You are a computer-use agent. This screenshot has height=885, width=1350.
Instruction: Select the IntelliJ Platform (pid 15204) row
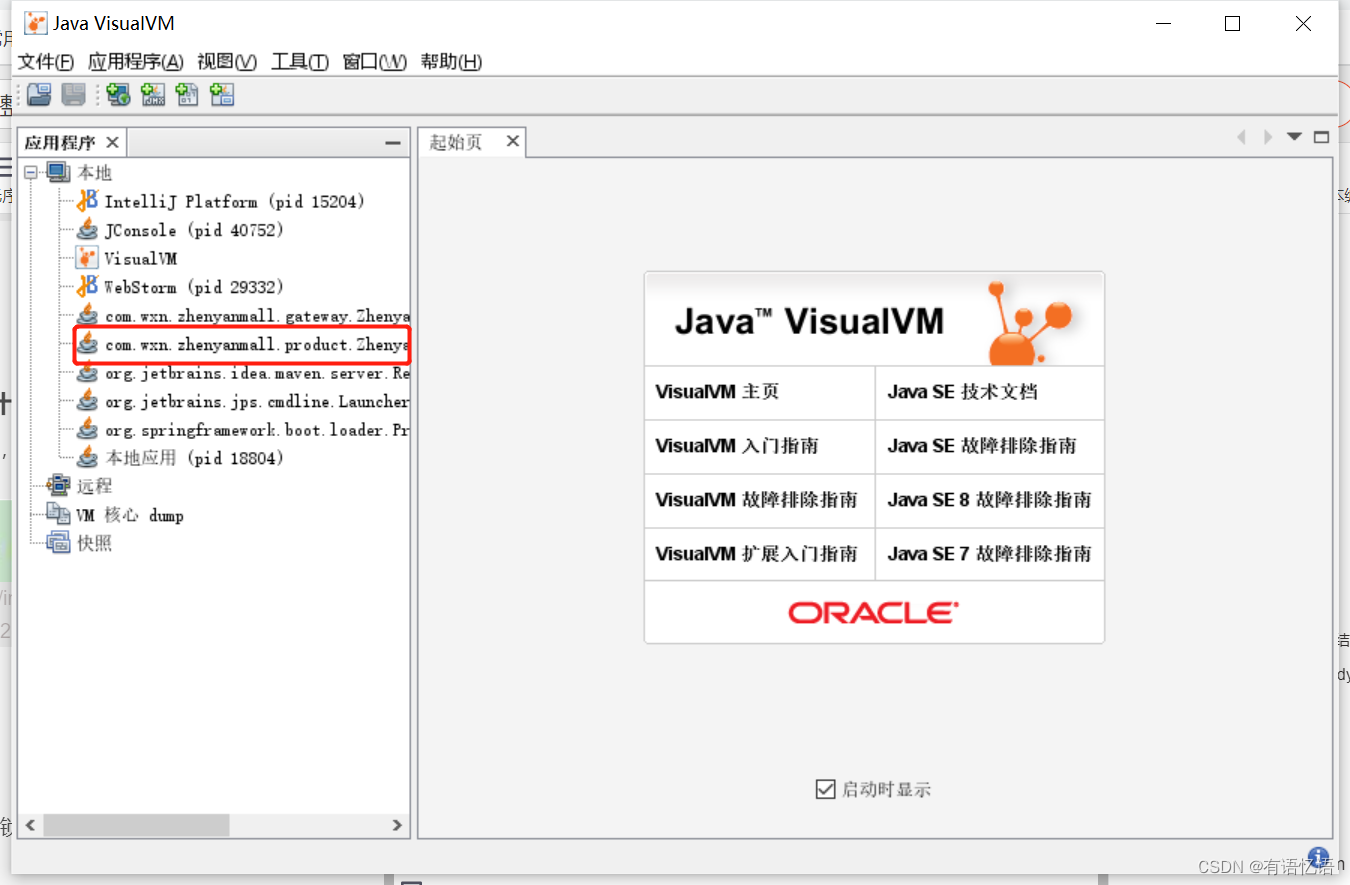click(x=235, y=201)
